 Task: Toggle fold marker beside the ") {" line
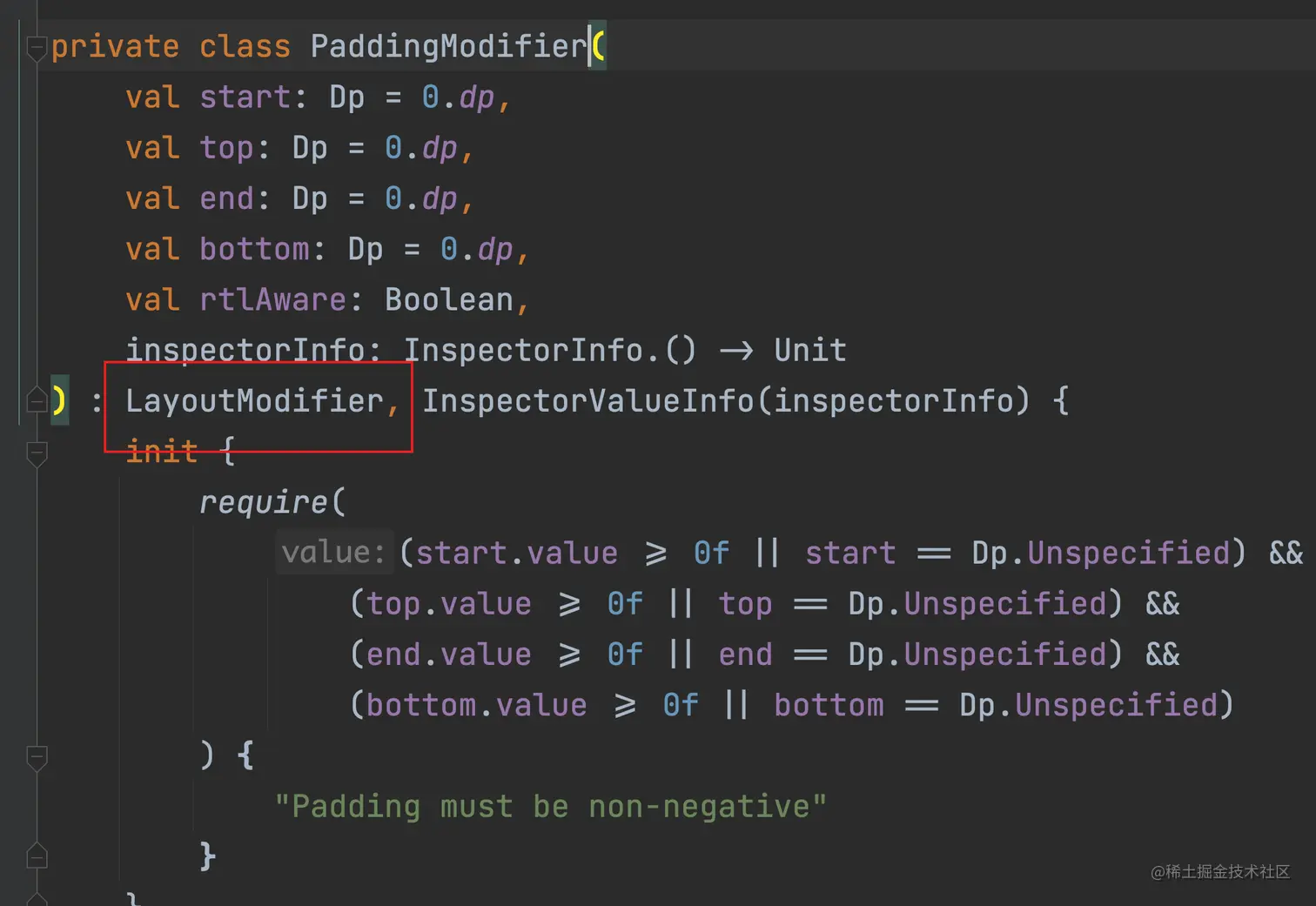(x=37, y=758)
